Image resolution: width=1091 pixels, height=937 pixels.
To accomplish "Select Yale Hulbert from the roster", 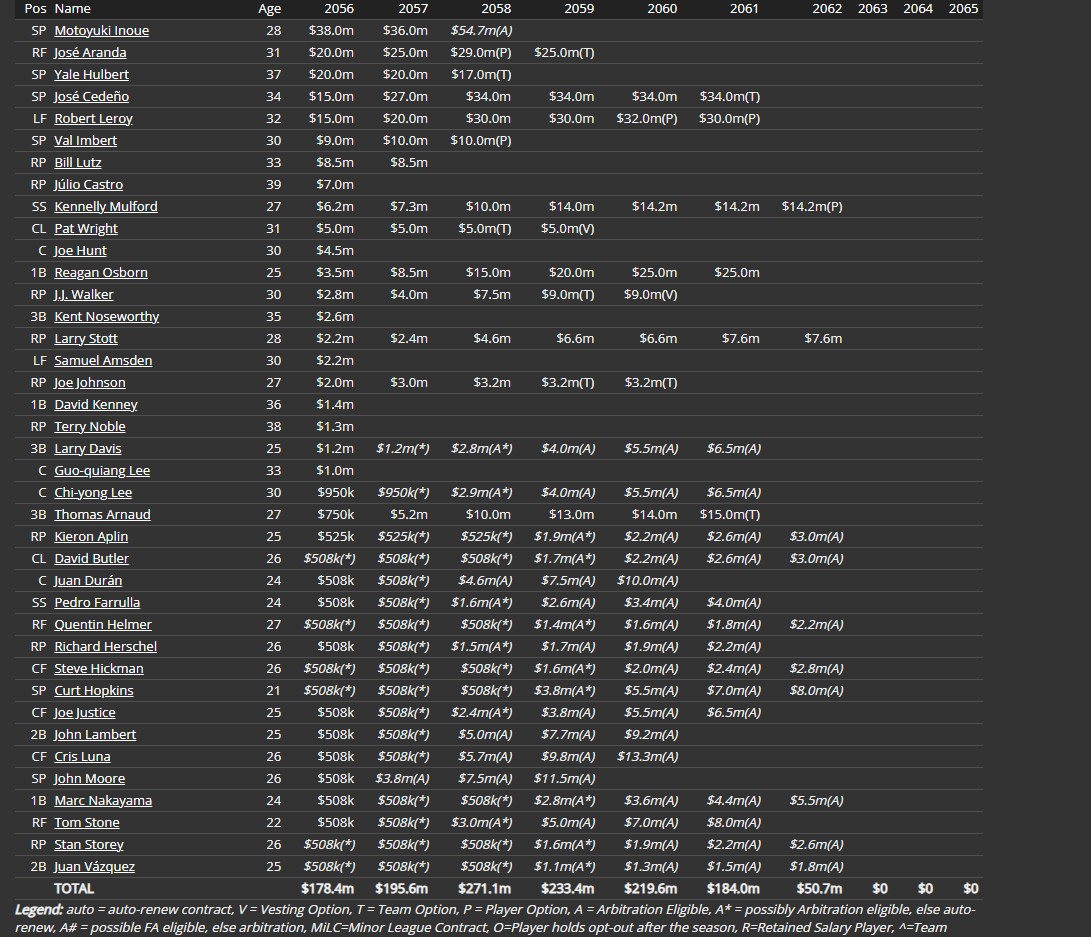I will coord(91,75).
